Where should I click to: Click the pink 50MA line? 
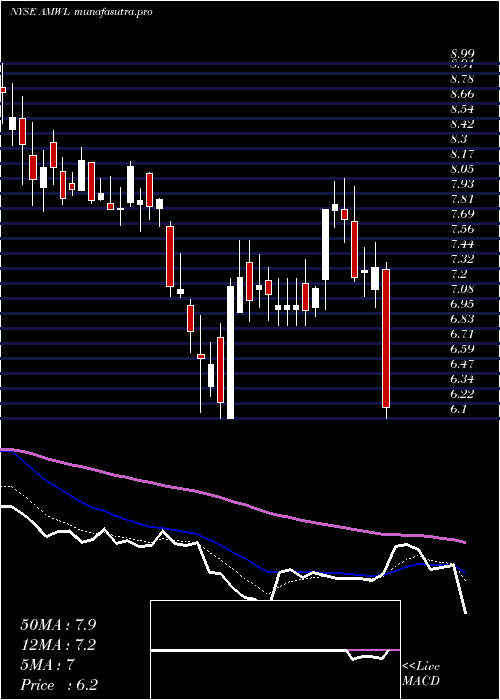click(x=232, y=500)
